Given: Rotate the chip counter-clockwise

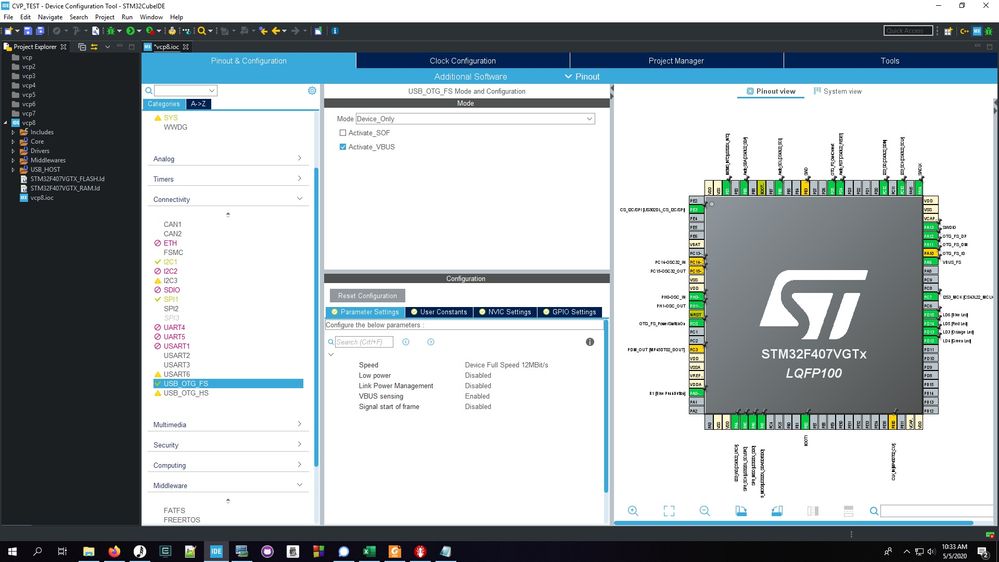Looking at the screenshot, I should (x=777, y=511).
